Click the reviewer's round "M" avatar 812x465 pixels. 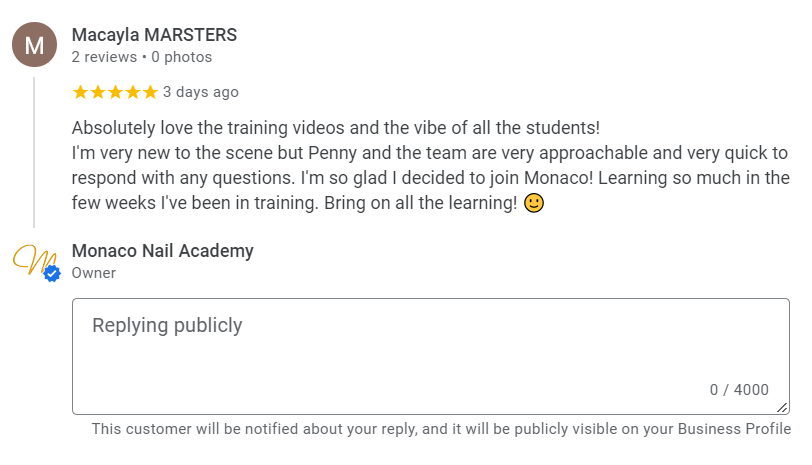coord(34,45)
